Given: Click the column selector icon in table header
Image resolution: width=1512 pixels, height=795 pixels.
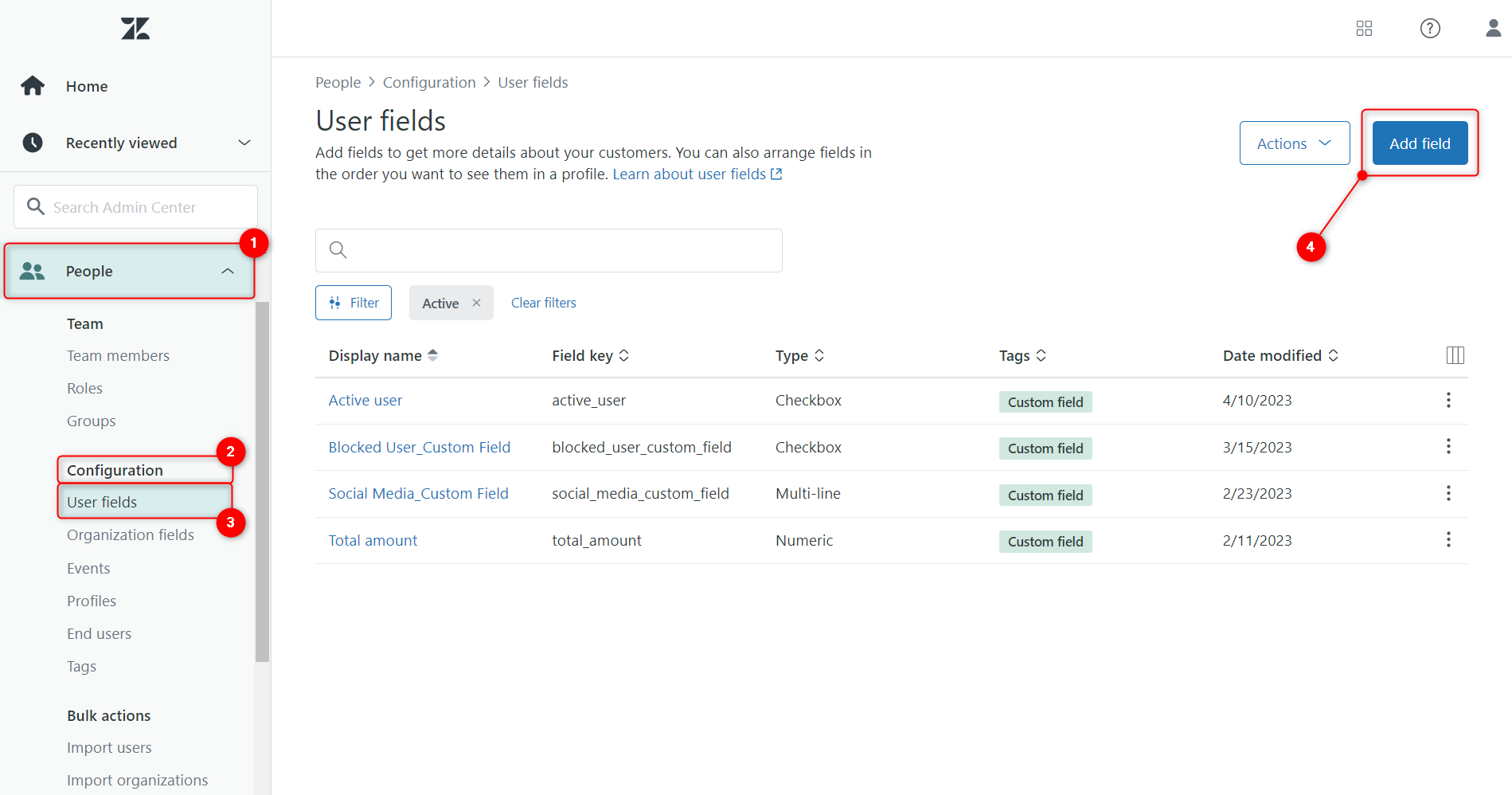Looking at the screenshot, I should coord(1455,355).
